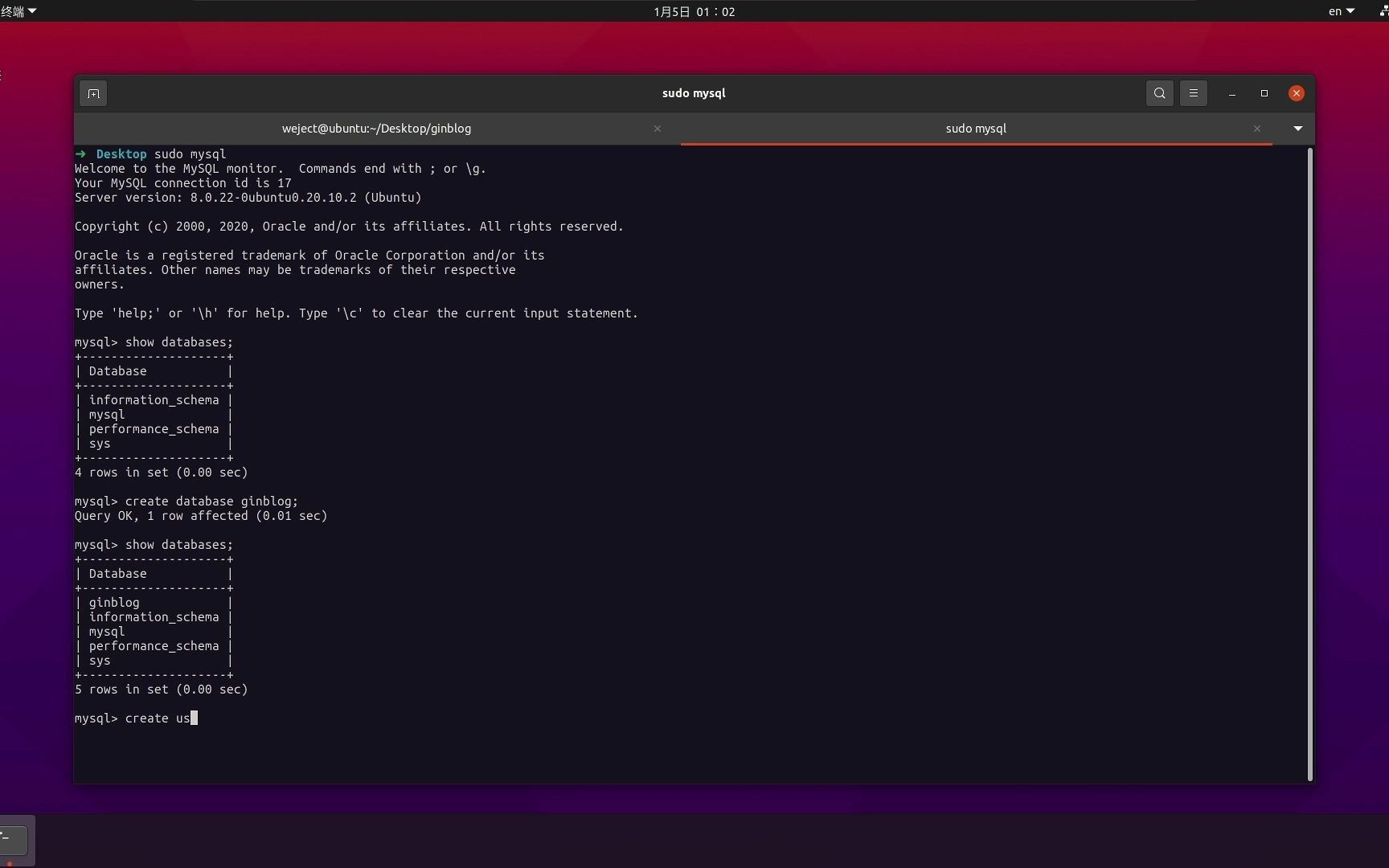Click 'create database ginblog;' command text
This screenshot has height=868, width=1389.
(x=211, y=502)
